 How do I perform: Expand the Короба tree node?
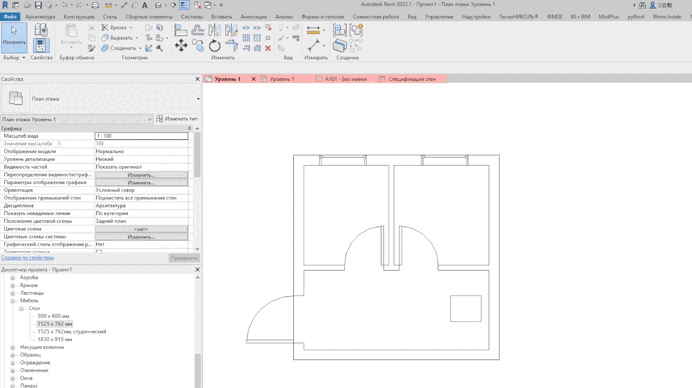13,278
